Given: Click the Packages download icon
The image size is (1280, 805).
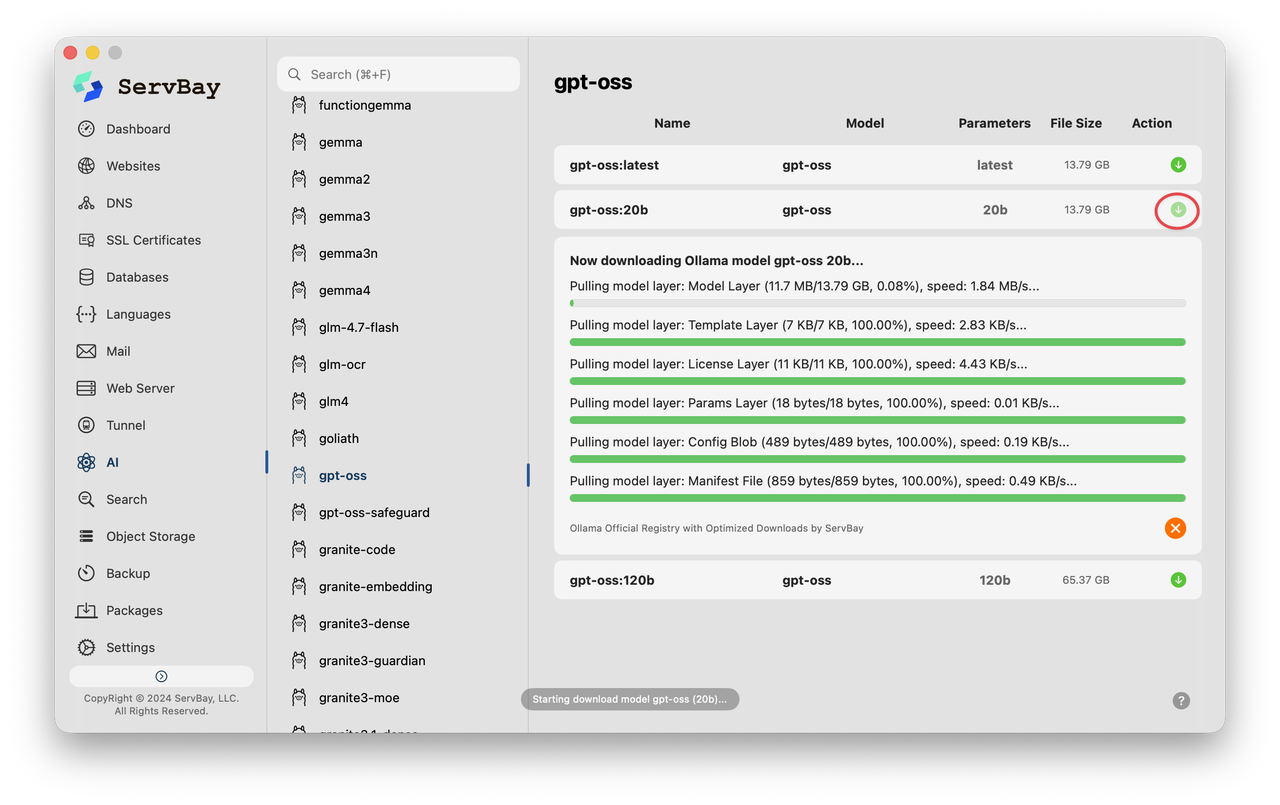Looking at the screenshot, I should [87, 610].
